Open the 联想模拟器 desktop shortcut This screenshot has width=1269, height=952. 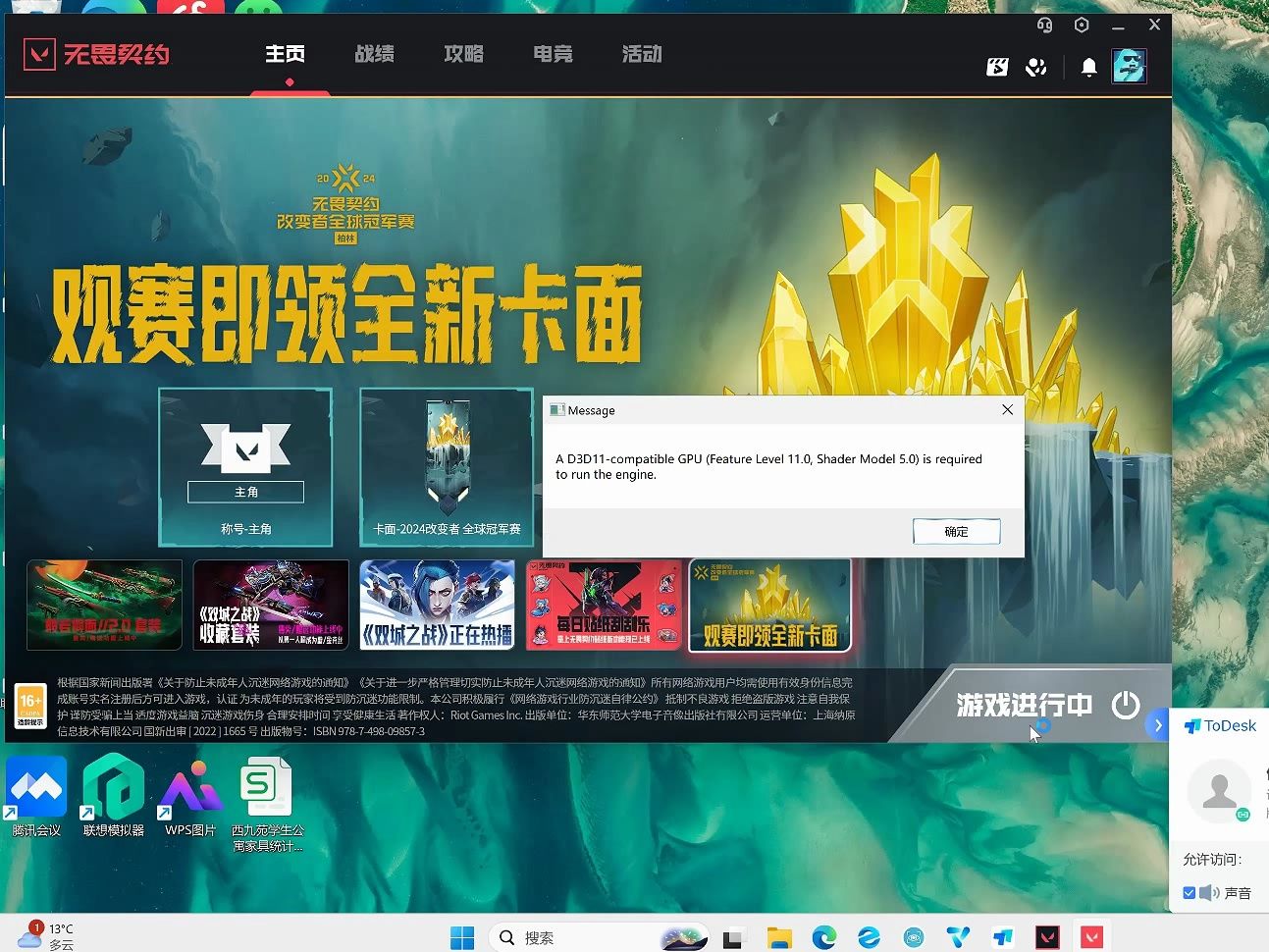113,797
